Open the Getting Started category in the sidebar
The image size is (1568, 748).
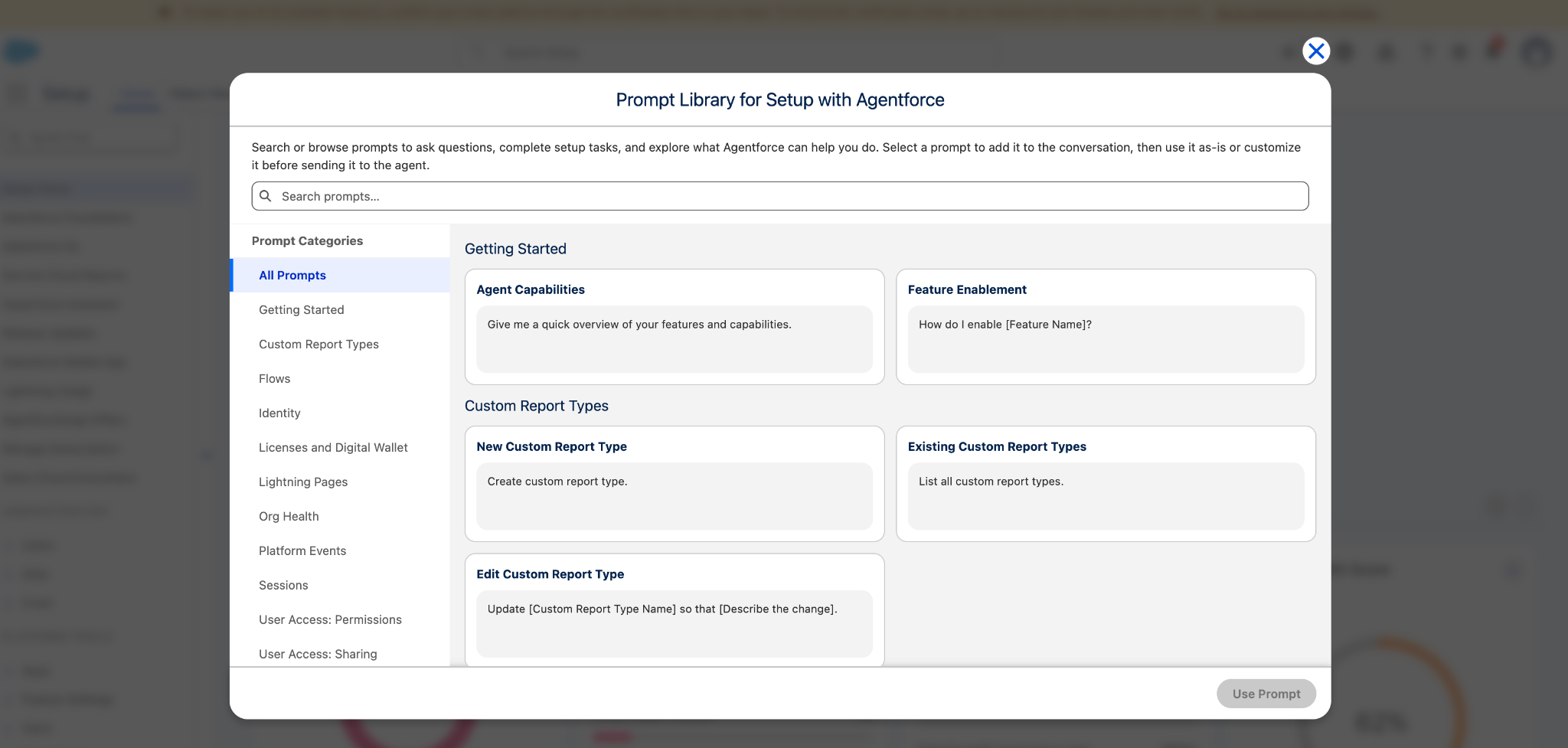[x=340, y=309]
